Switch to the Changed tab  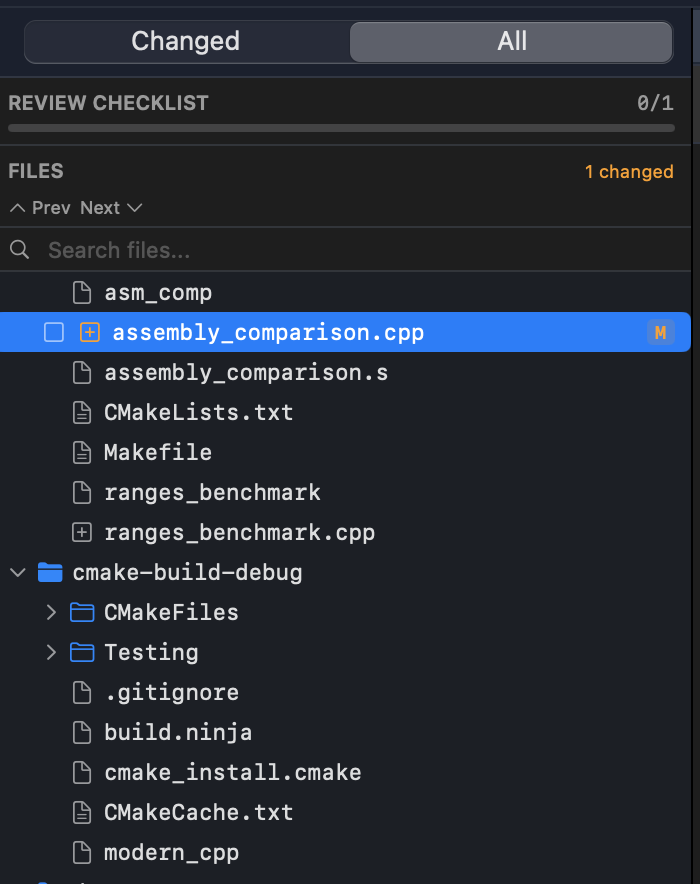pos(185,41)
